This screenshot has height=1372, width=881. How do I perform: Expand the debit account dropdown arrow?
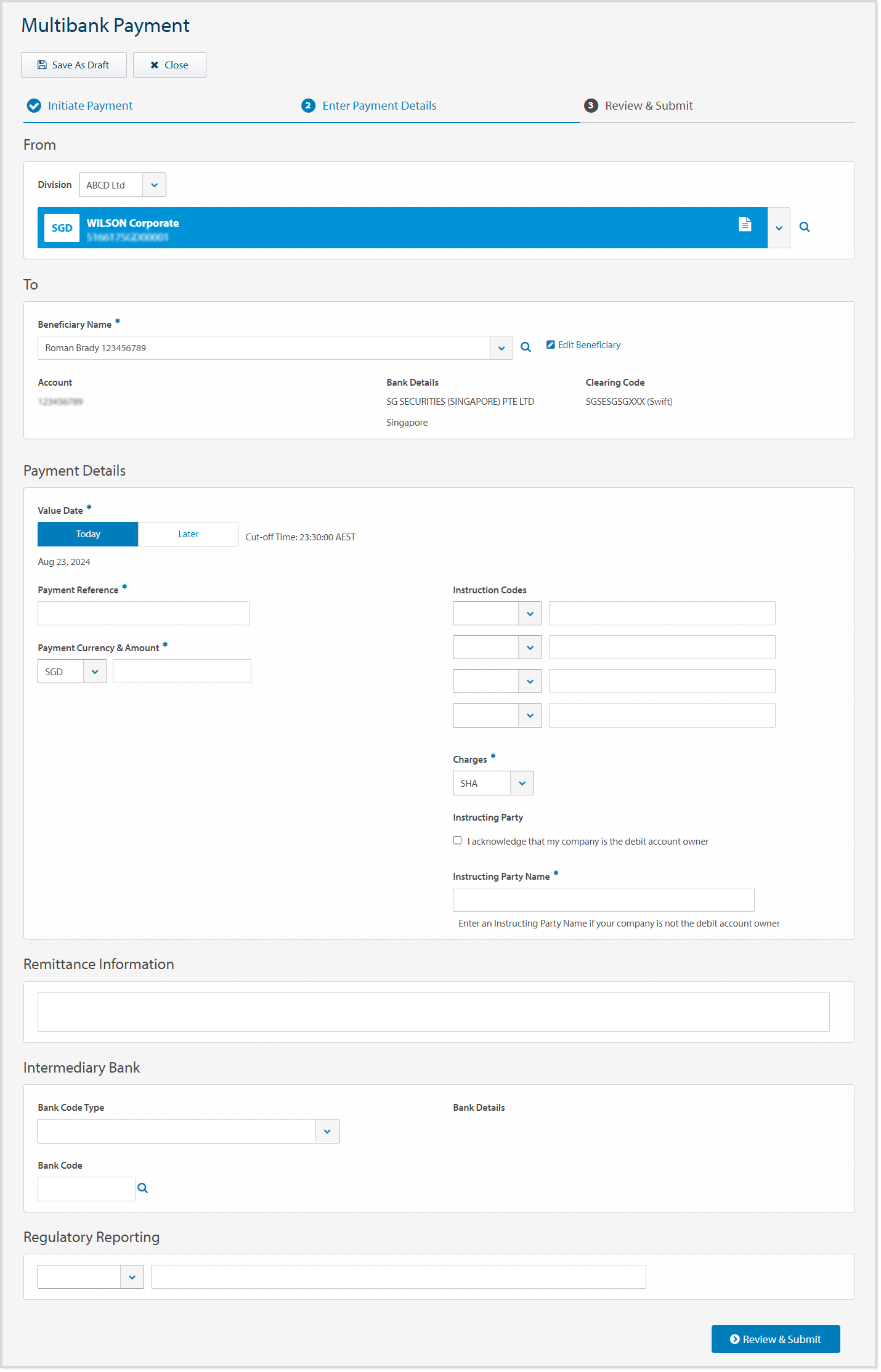[779, 228]
